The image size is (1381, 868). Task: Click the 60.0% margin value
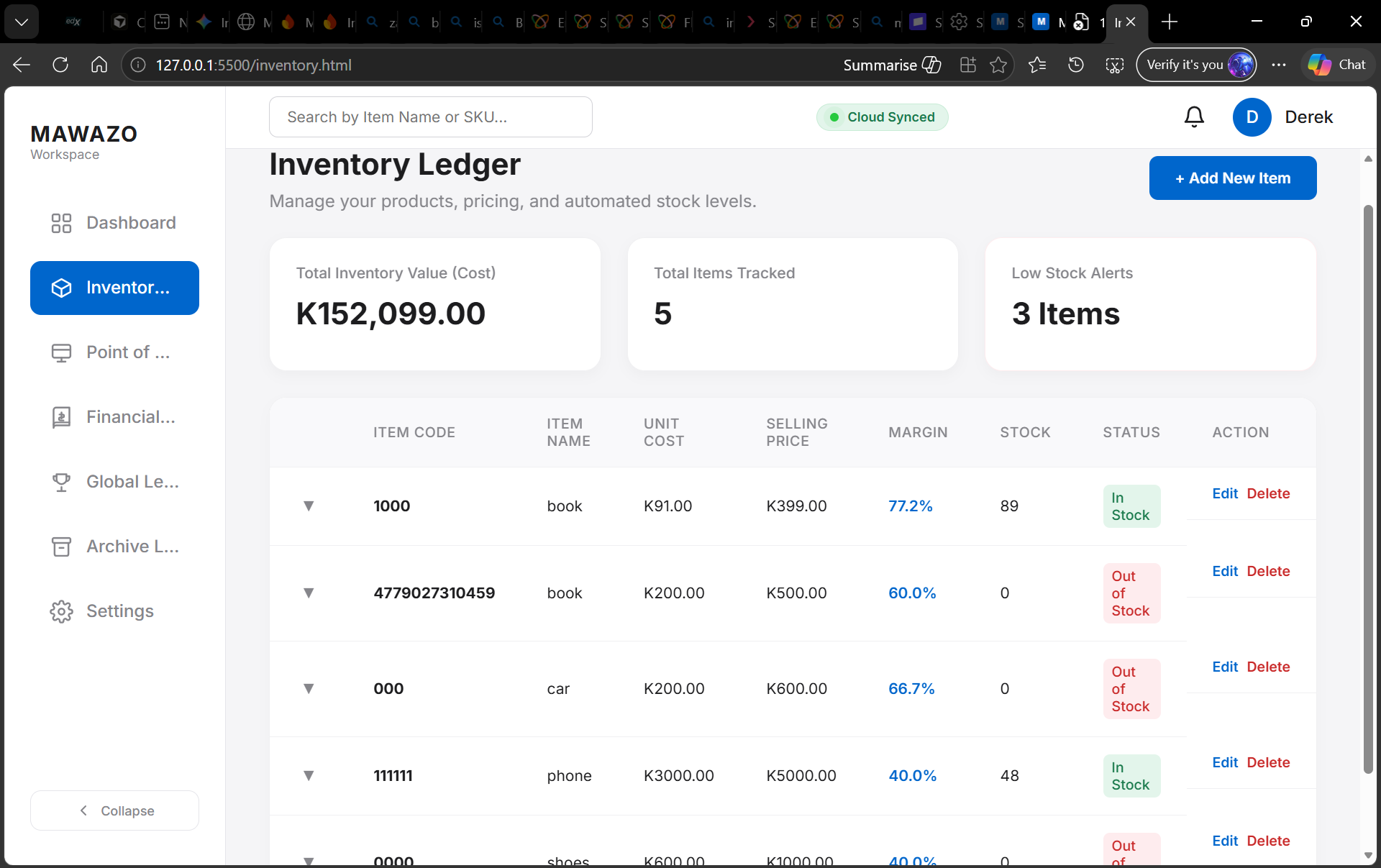912,593
